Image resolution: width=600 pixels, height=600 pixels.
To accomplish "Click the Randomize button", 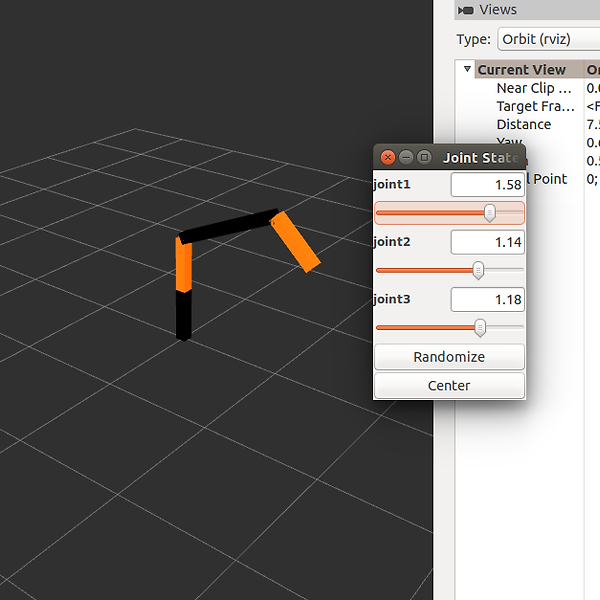I will click(449, 357).
